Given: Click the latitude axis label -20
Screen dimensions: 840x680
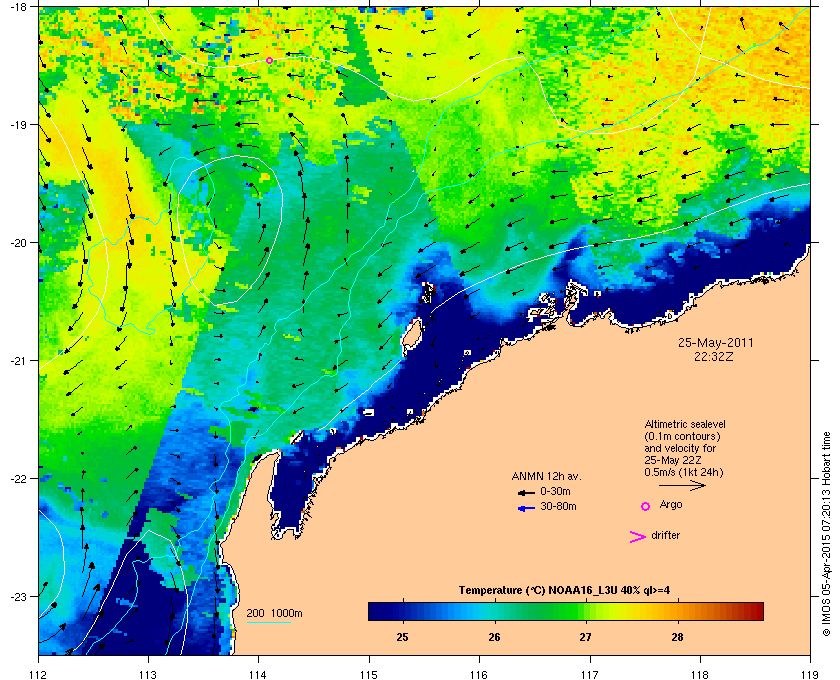Looking at the screenshot, I should 19,242.
